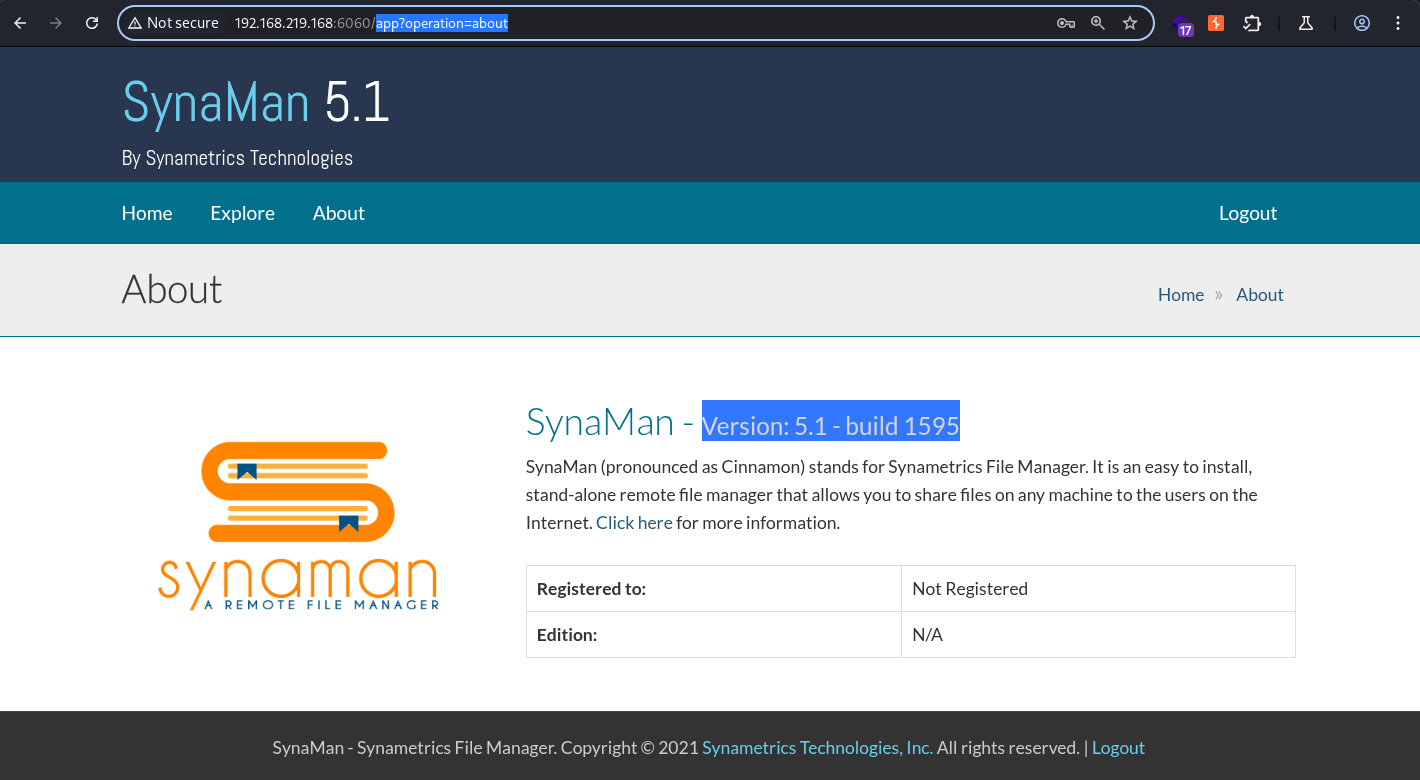Go back with the browser back arrow
1420x780 pixels.
tap(20, 23)
